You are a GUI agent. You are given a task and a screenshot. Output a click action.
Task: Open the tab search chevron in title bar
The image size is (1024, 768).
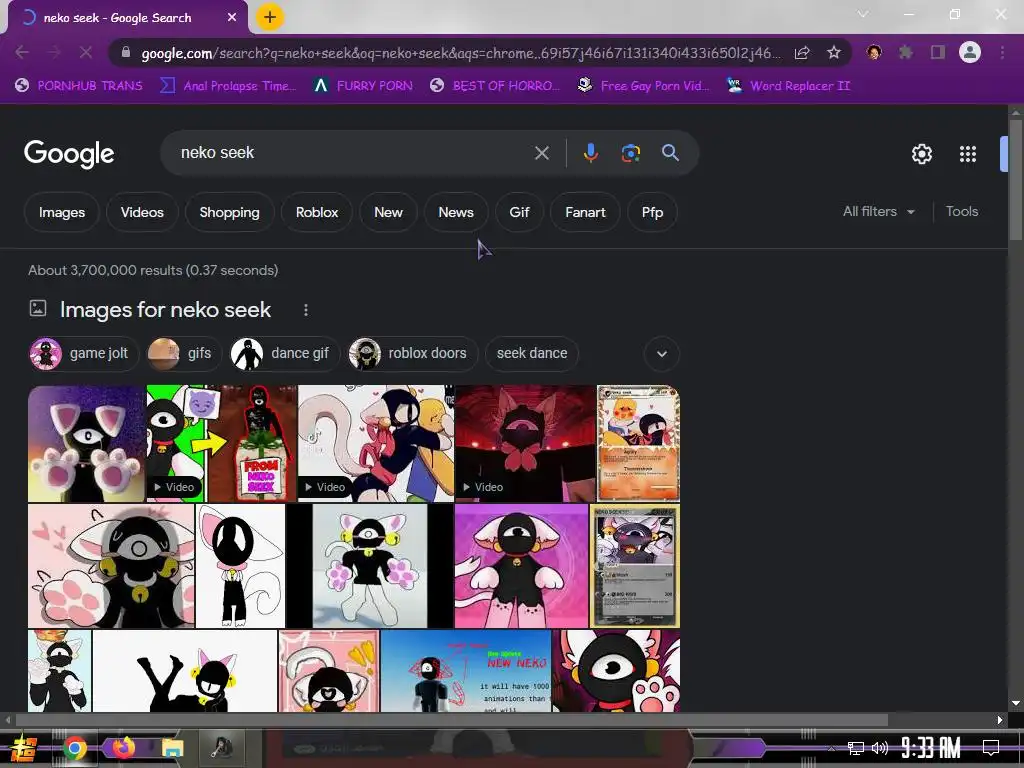(863, 14)
